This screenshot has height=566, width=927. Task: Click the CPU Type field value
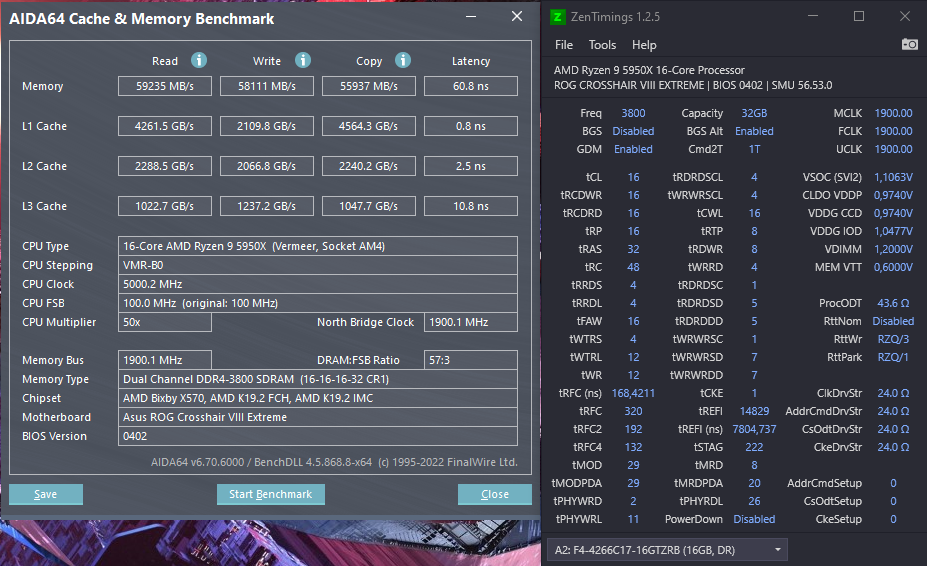318,246
